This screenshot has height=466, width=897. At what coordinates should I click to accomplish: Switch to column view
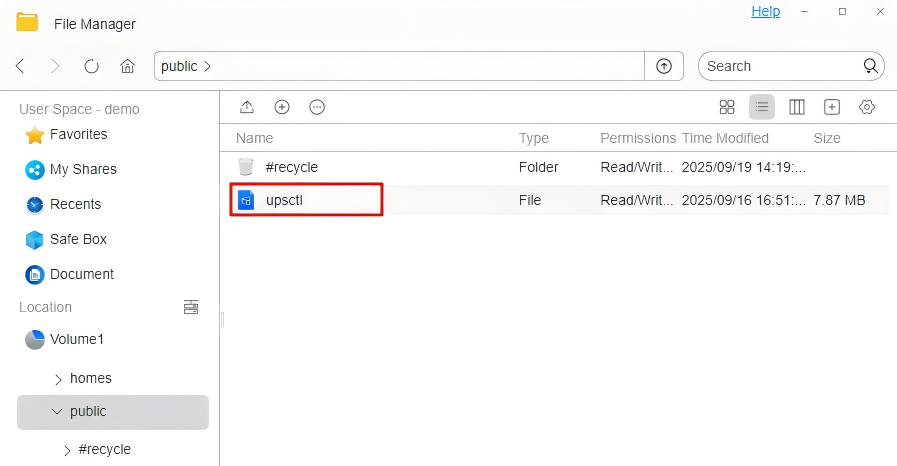(797, 107)
